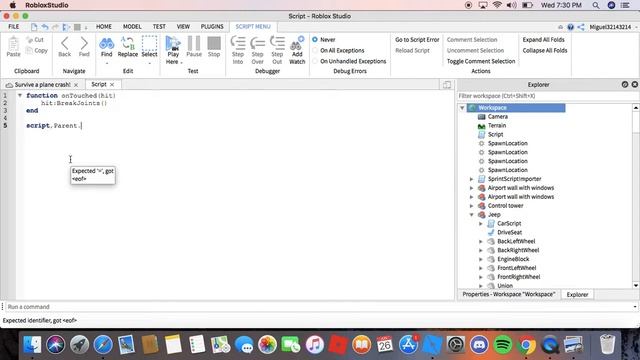
Task: Click Go to Script Error
Action: (x=417, y=40)
